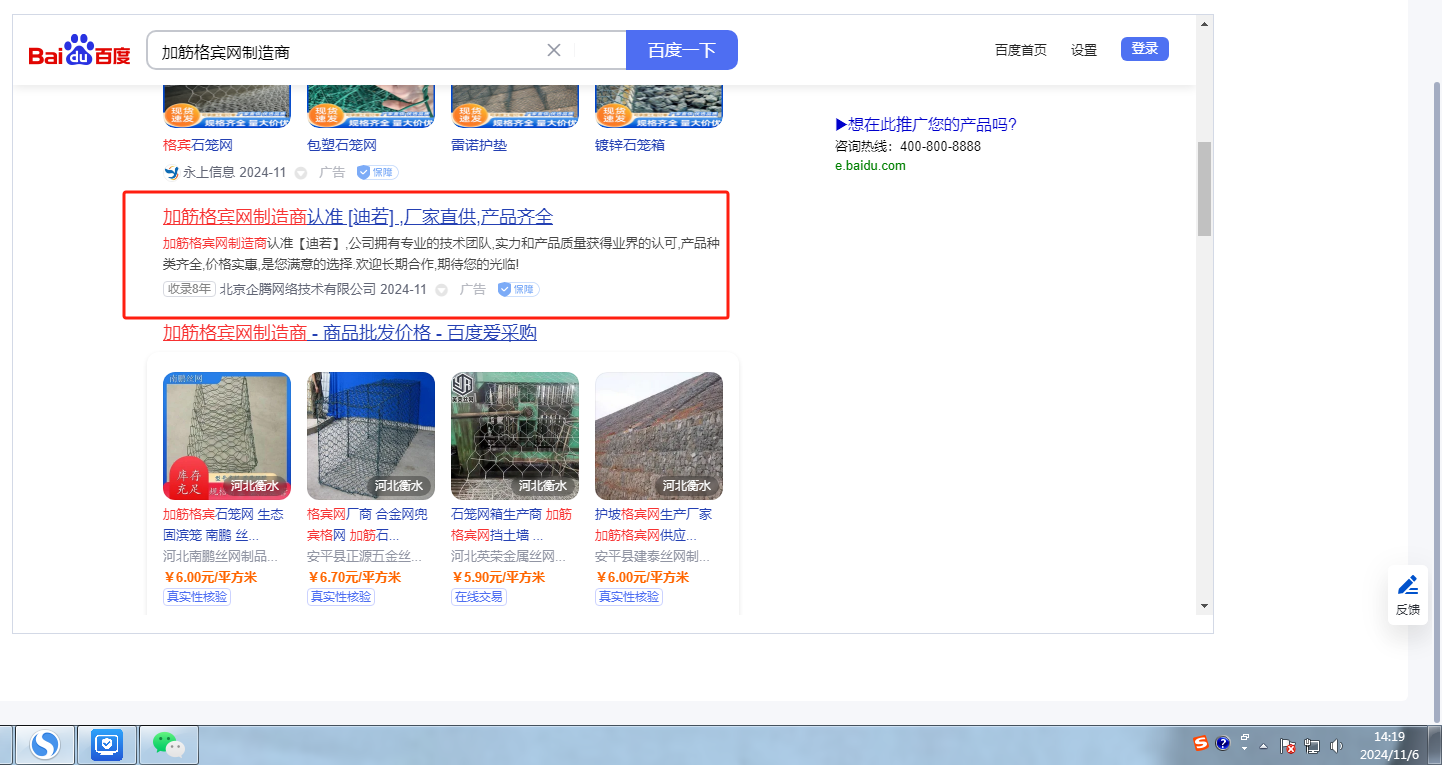Click the ¥6.70元/平方米 price
The image size is (1442, 765).
[354, 577]
